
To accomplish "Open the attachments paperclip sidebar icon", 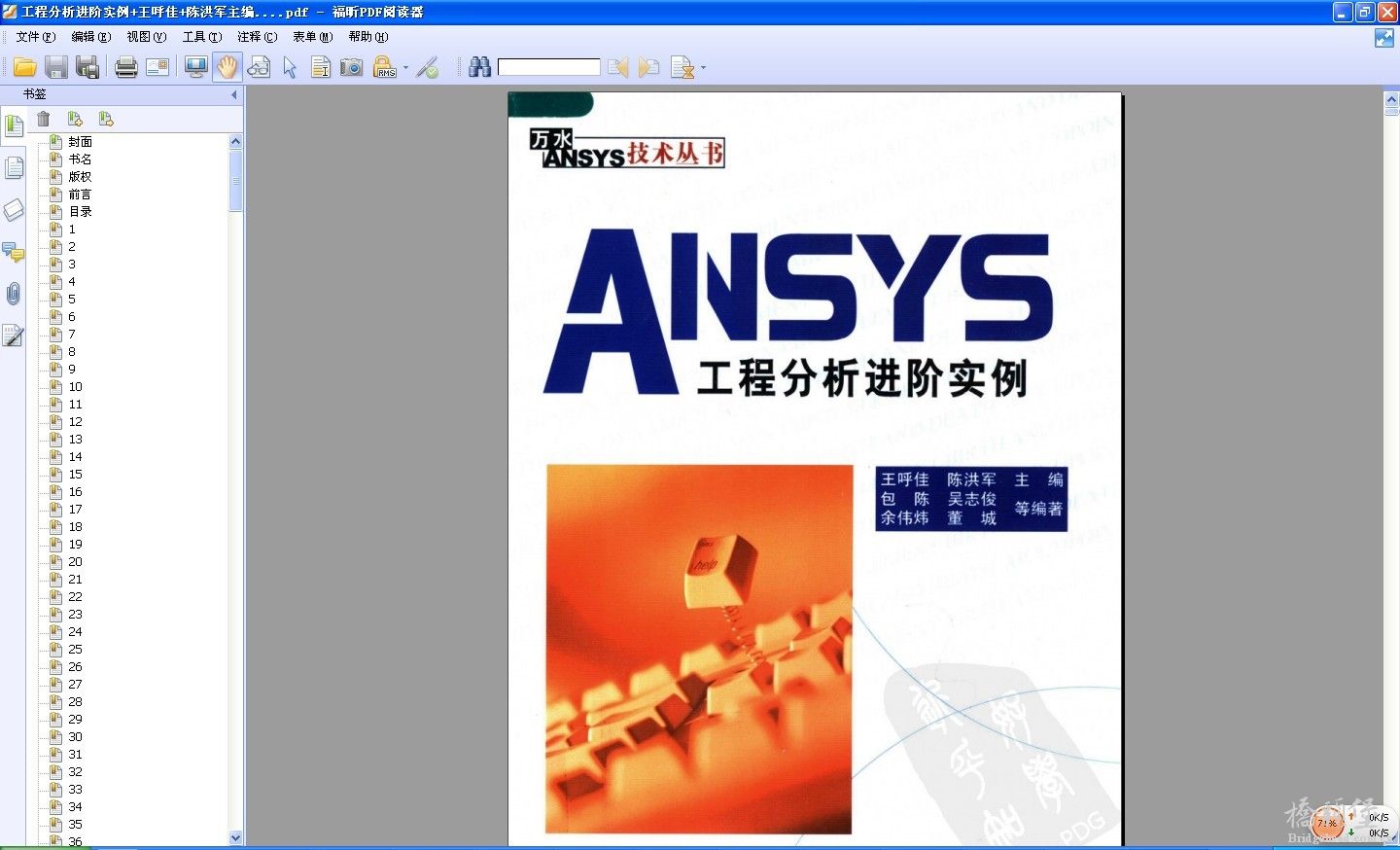I will (14, 294).
